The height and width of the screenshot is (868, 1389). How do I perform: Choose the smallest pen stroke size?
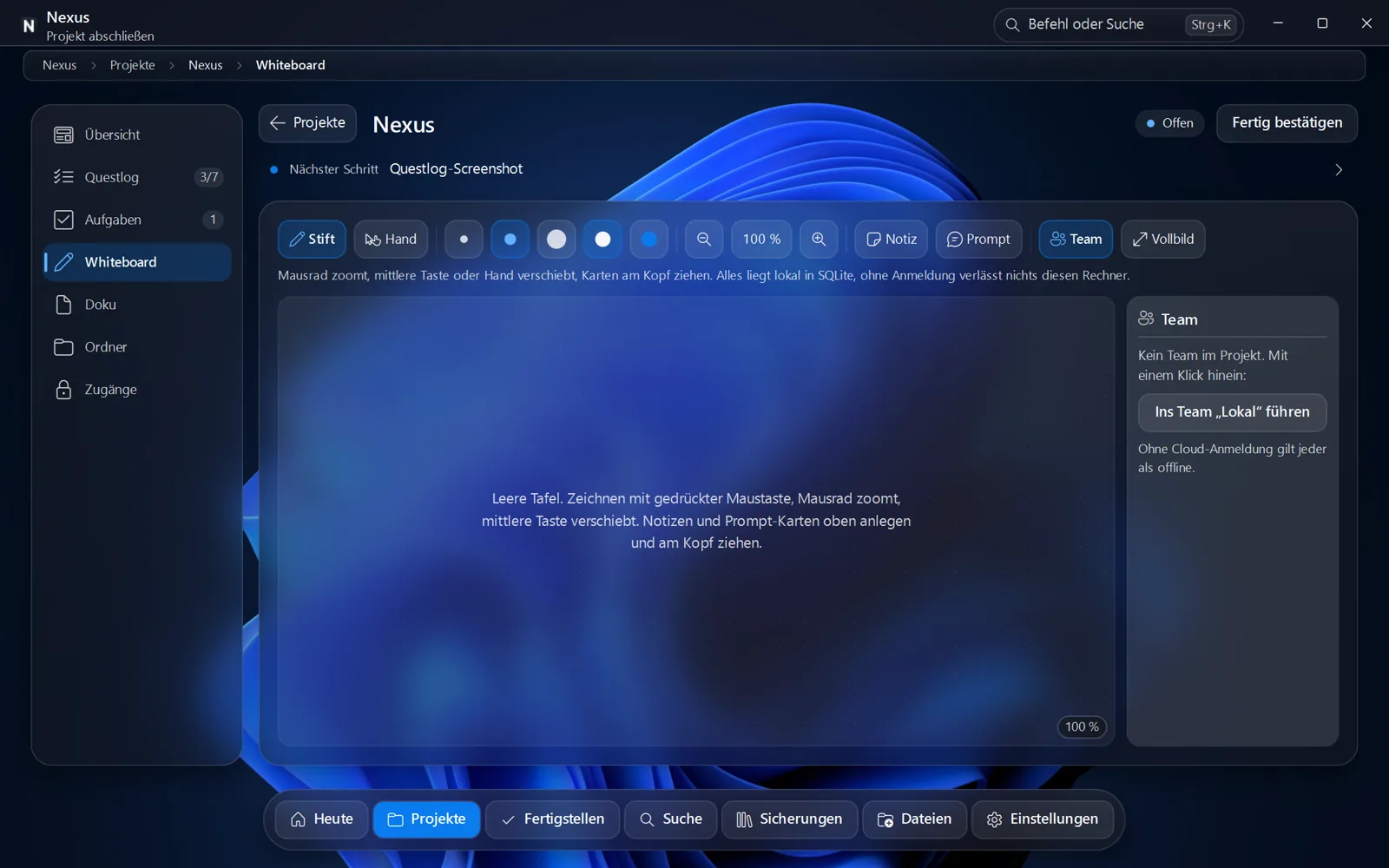(464, 240)
